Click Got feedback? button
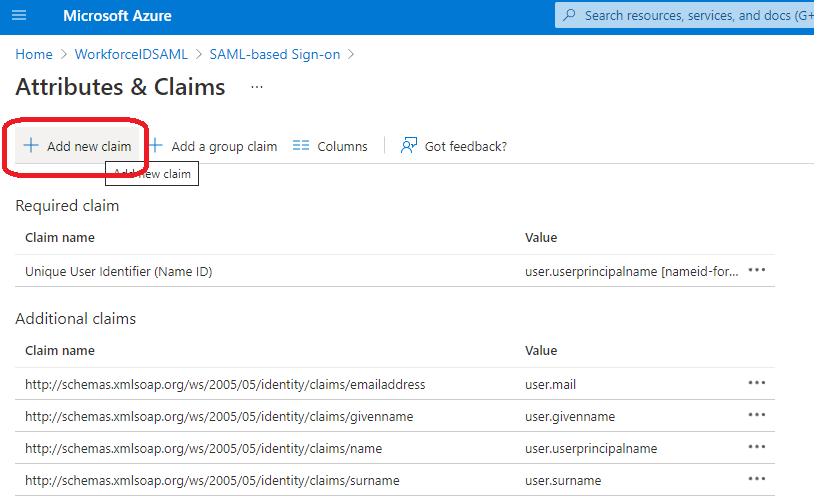Image resolution: width=814 pixels, height=496 pixels. pyautogui.click(x=454, y=146)
